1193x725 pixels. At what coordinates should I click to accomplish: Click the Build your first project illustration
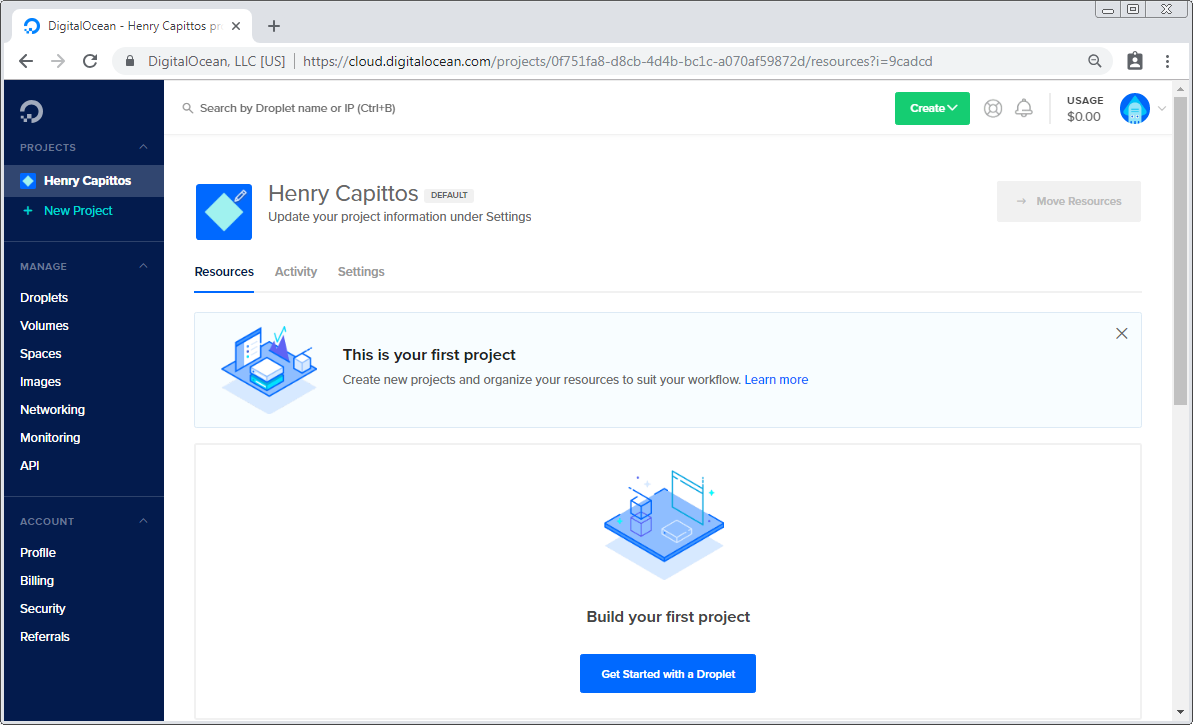pyautogui.click(x=664, y=525)
